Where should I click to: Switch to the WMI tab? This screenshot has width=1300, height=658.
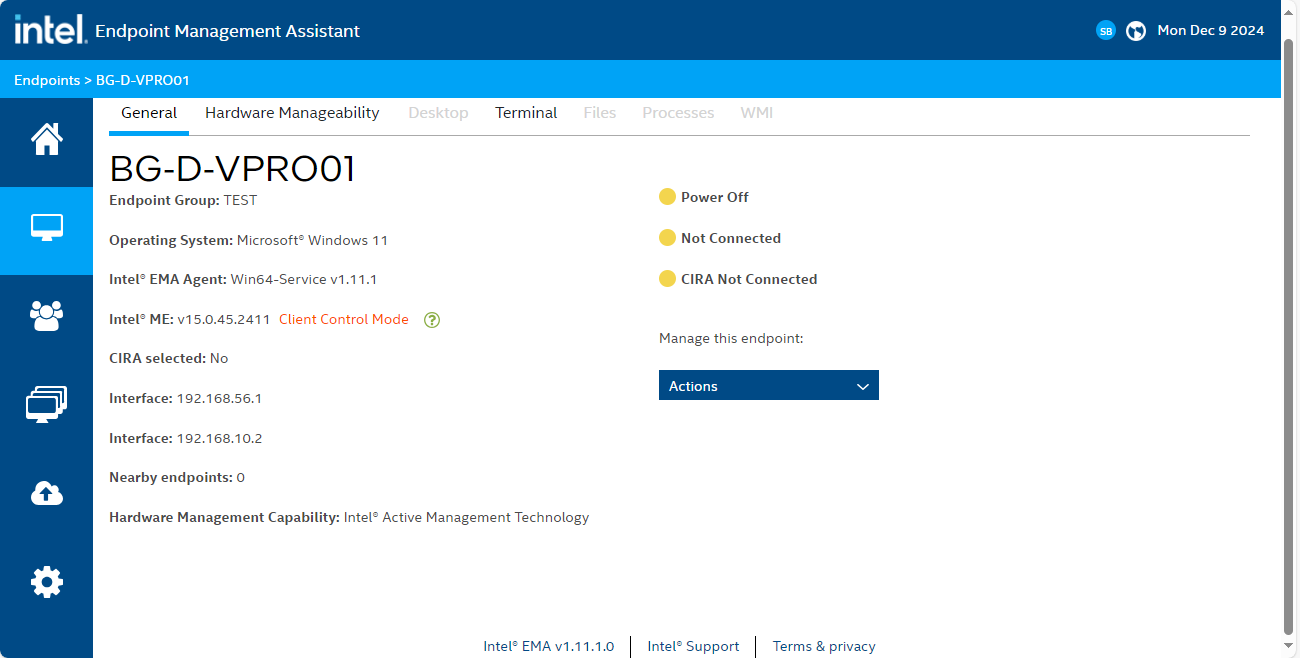pyautogui.click(x=757, y=113)
